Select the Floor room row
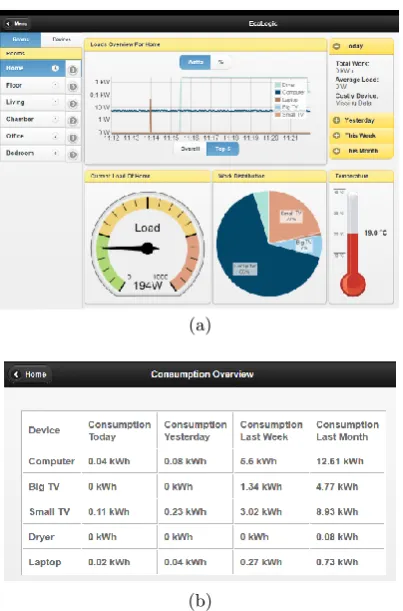This screenshot has width=403, height=611. [32, 85]
